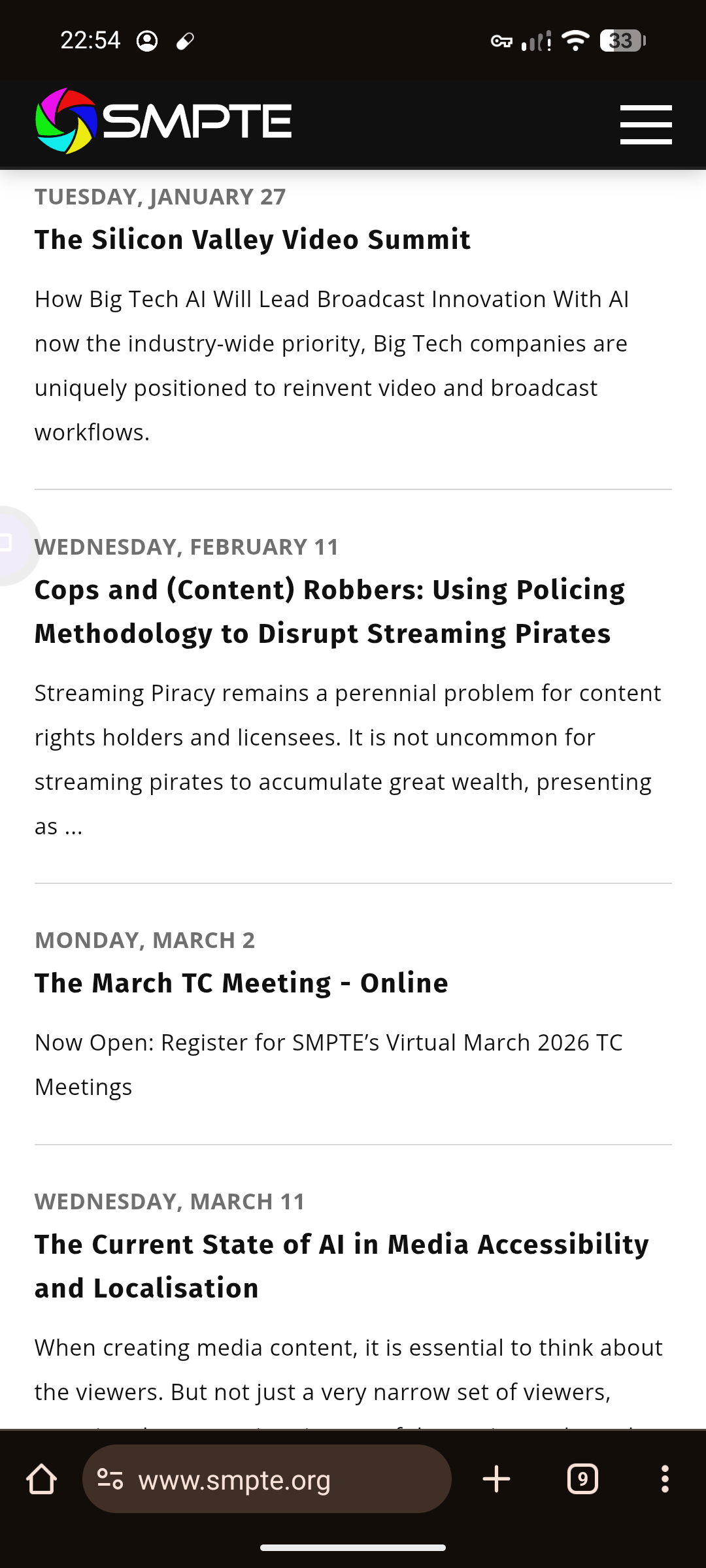The image size is (706, 1568).
Task: Open The Silicon Valley Video Summit article
Action: 252,239
